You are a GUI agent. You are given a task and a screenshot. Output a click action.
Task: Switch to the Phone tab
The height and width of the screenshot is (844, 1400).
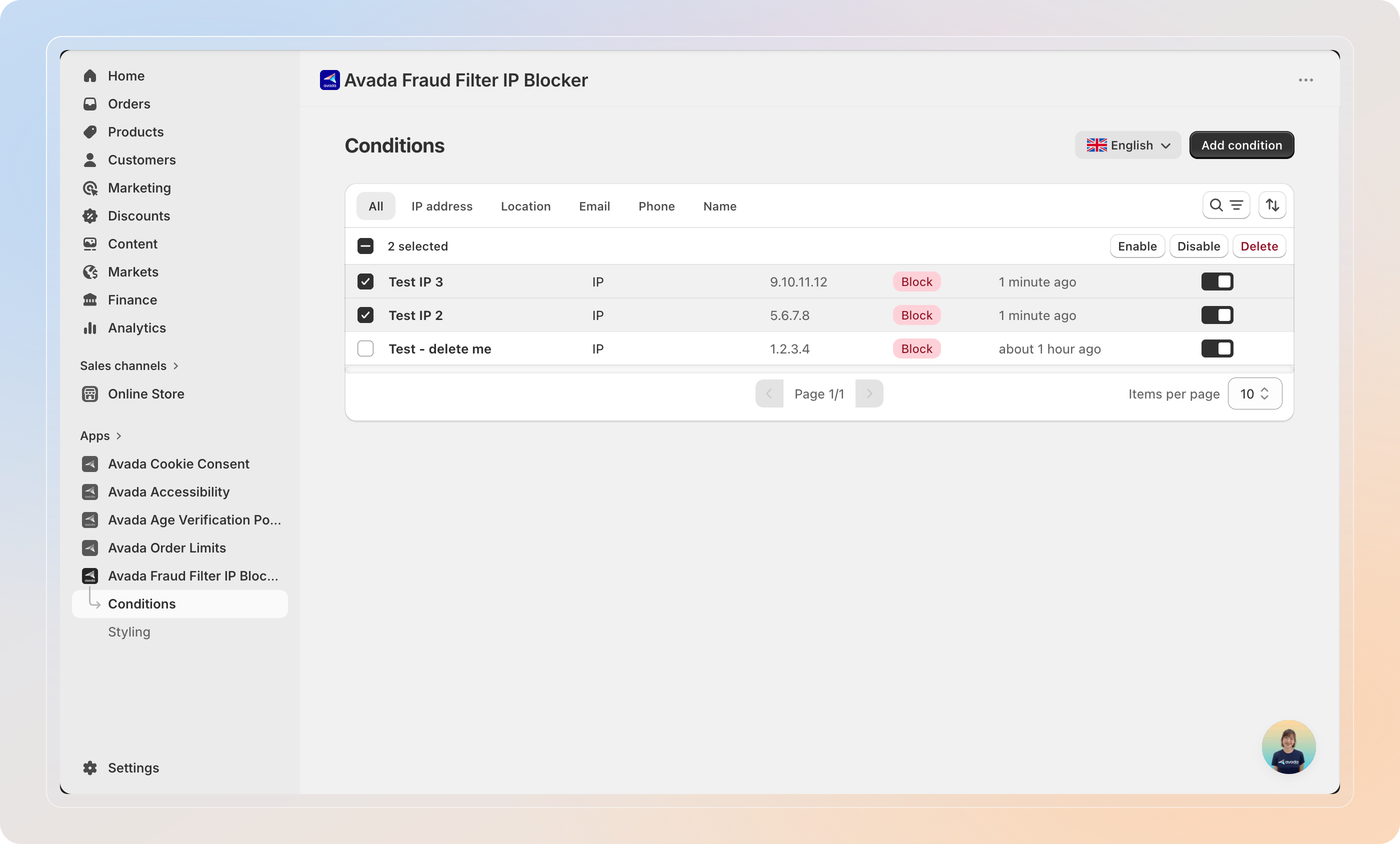pos(656,206)
